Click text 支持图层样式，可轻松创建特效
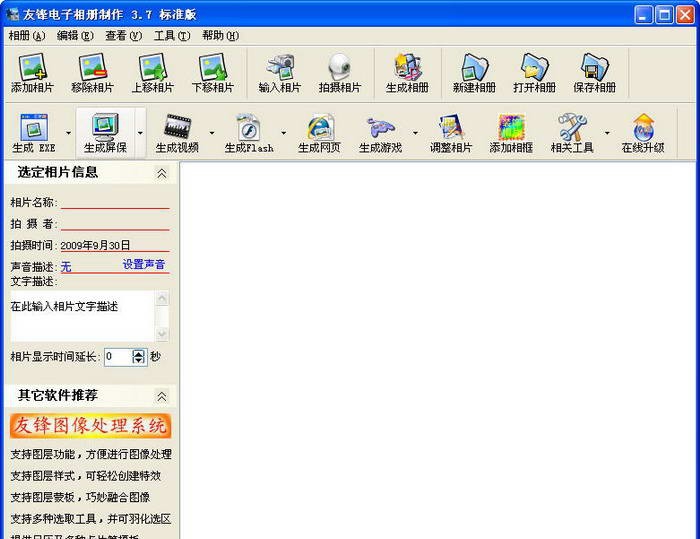The width and height of the screenshot is (700, 539). pos(86,476)
